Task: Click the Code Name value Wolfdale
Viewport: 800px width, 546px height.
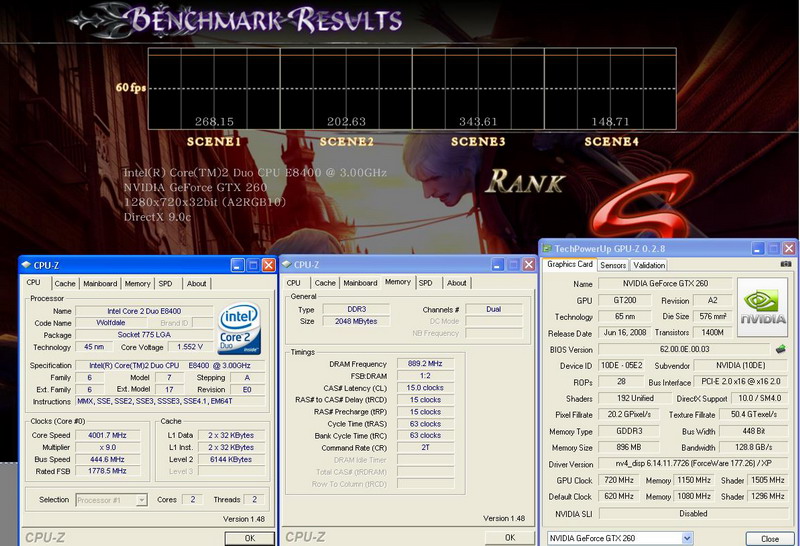Action: point(111,323)
